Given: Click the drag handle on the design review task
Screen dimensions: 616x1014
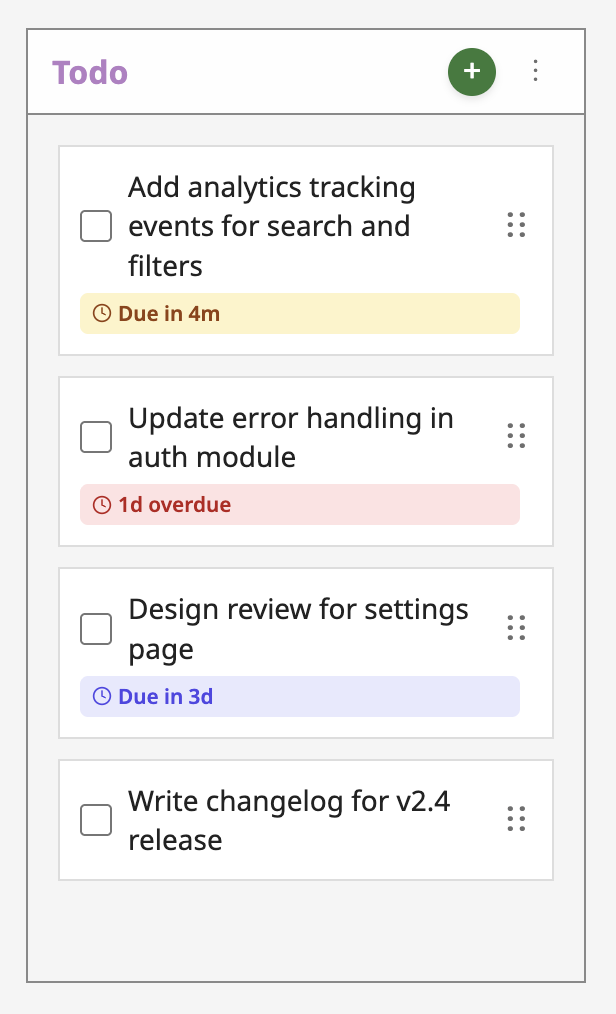Looking at the screenshot, I should [517, 628].
